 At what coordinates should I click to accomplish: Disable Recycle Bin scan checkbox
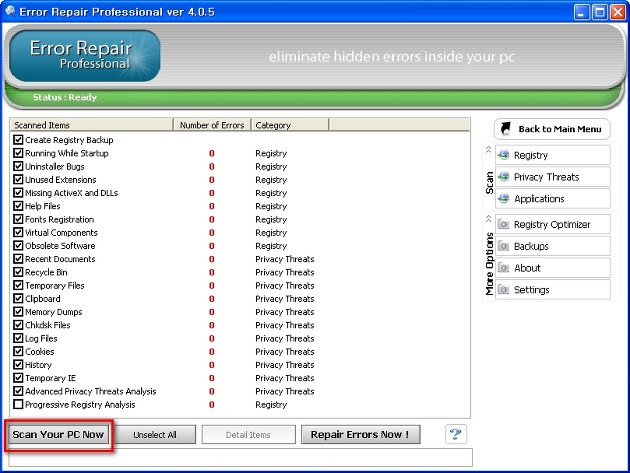pos(18,272)
